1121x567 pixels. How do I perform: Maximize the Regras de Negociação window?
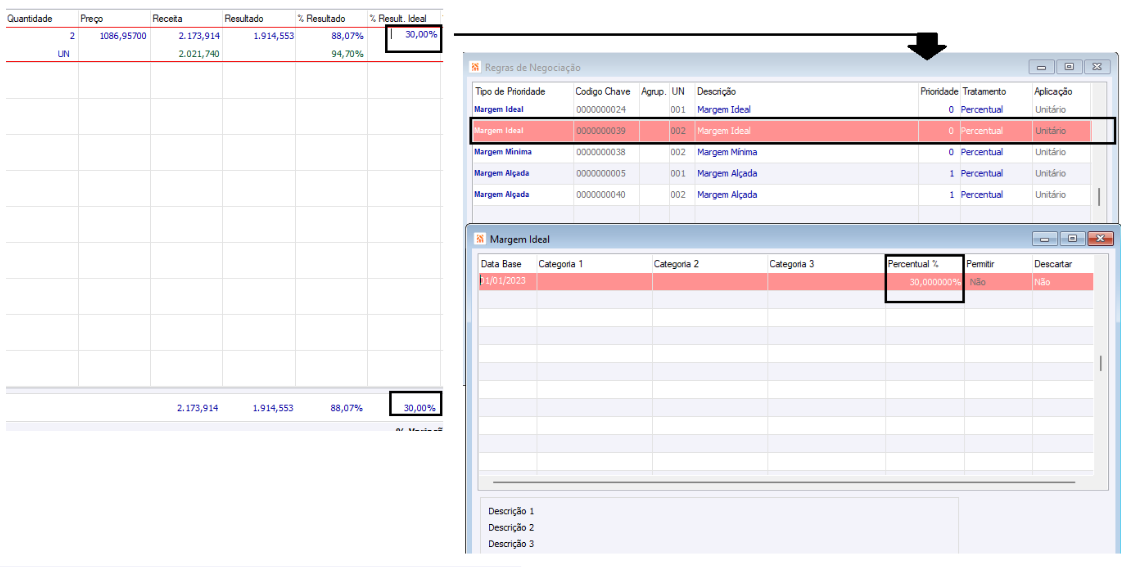click(x=1069, y=67)
